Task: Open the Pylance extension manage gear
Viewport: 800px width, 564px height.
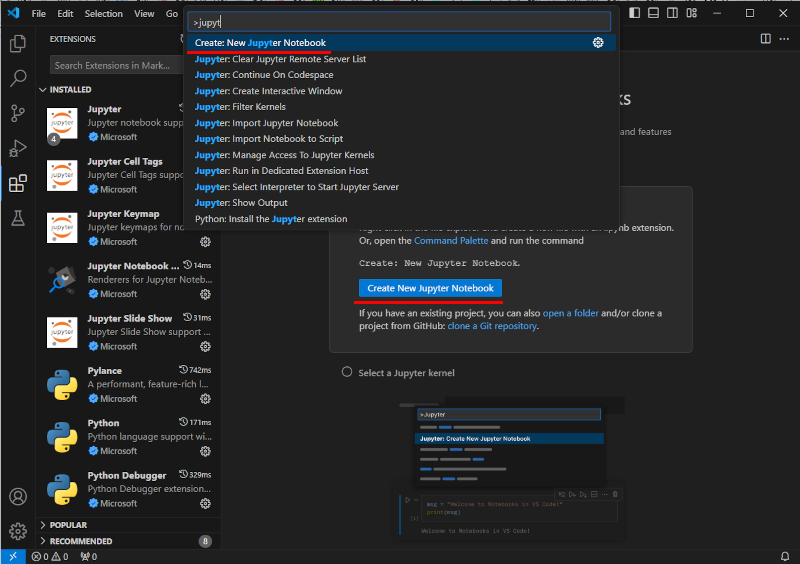Action: coord(205,399)
